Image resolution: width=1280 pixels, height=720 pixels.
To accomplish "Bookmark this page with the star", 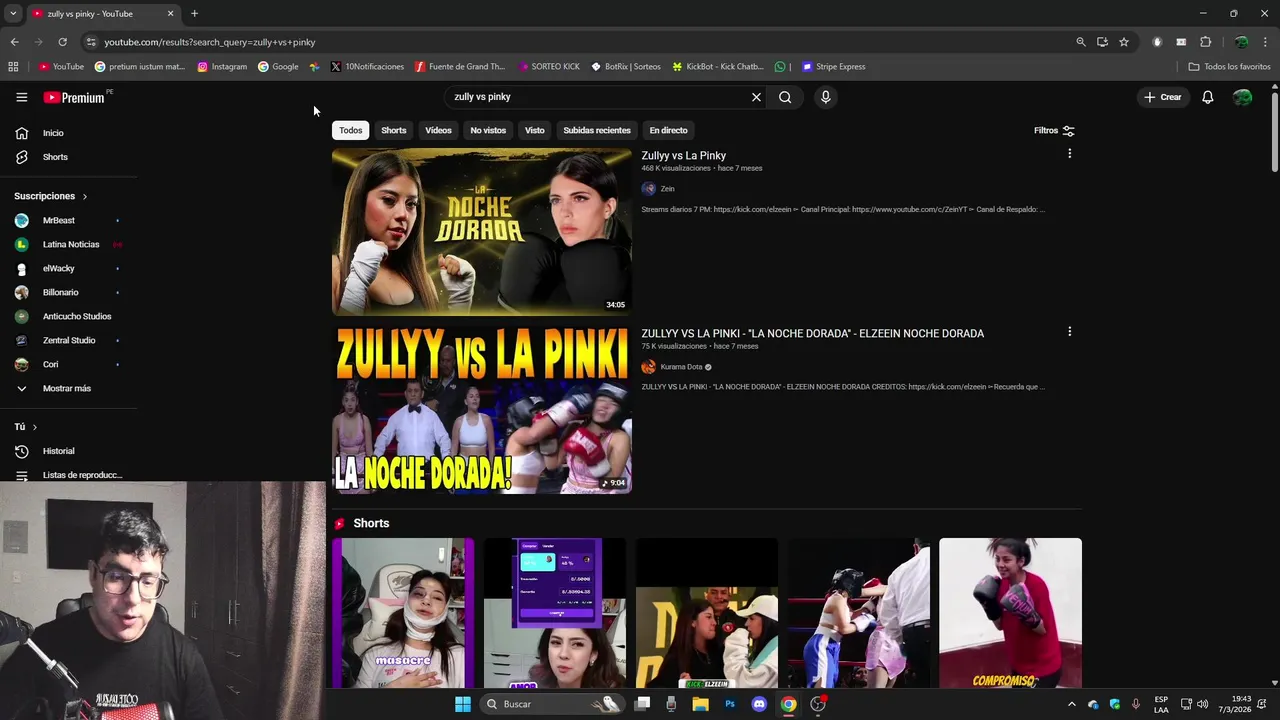I will click(1124, 42).
